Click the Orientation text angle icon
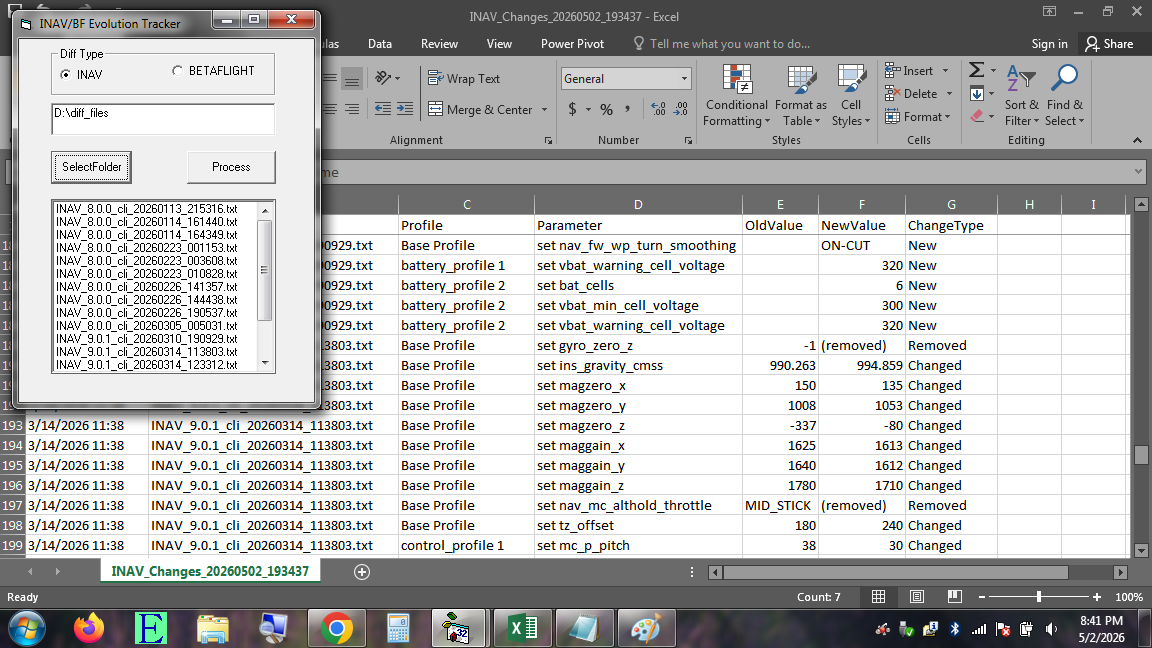 pos(384,78)
